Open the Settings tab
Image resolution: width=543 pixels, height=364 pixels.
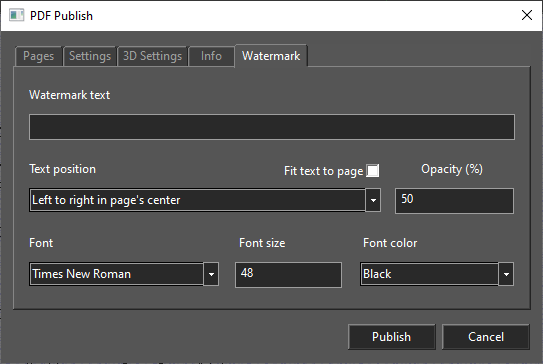click(x=90, y=56)
